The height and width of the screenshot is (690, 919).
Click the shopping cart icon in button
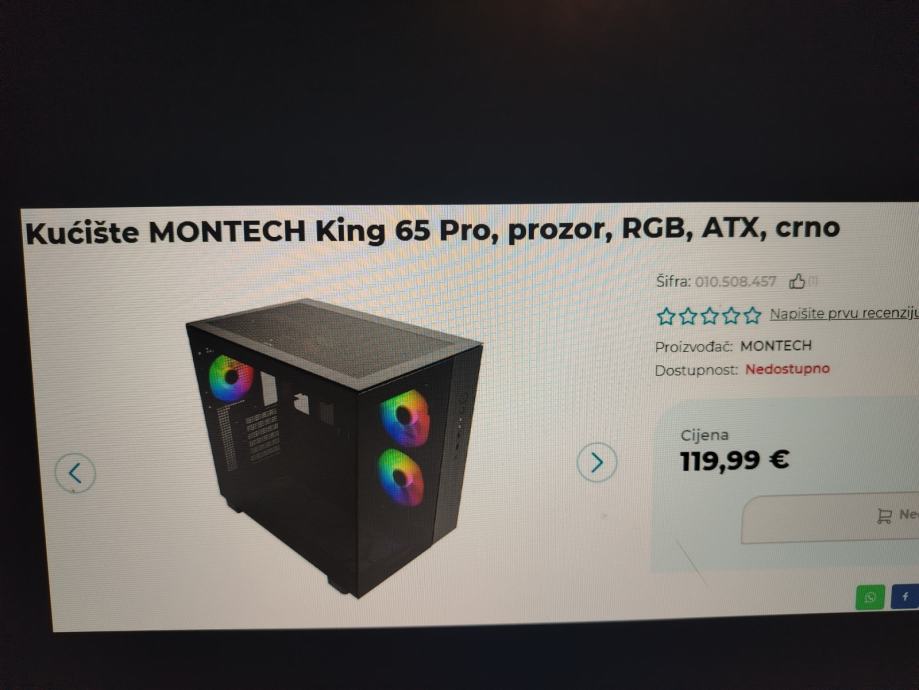click(x=884, y=516)
